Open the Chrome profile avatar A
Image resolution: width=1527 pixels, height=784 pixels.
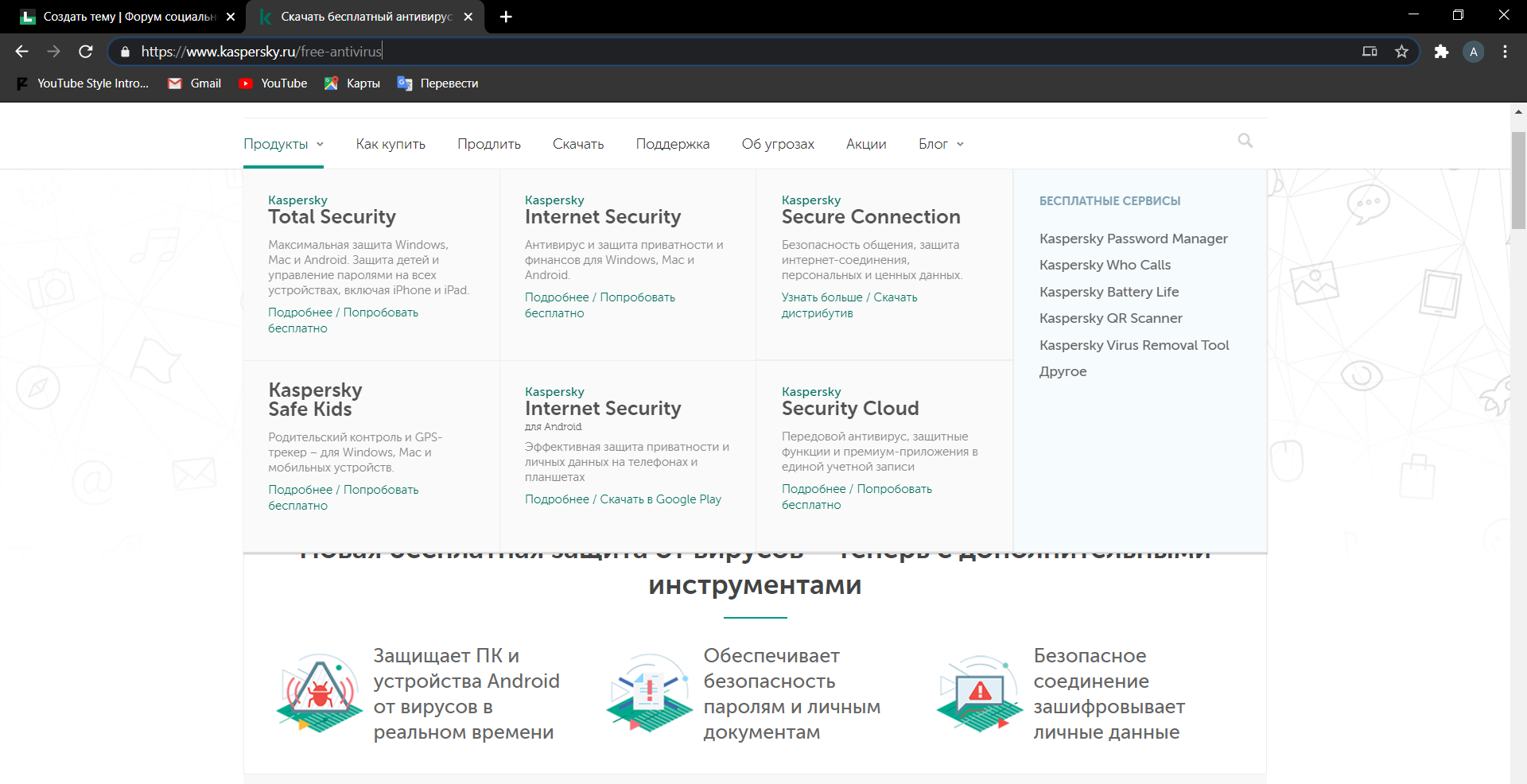click(x=1474, y=52)
